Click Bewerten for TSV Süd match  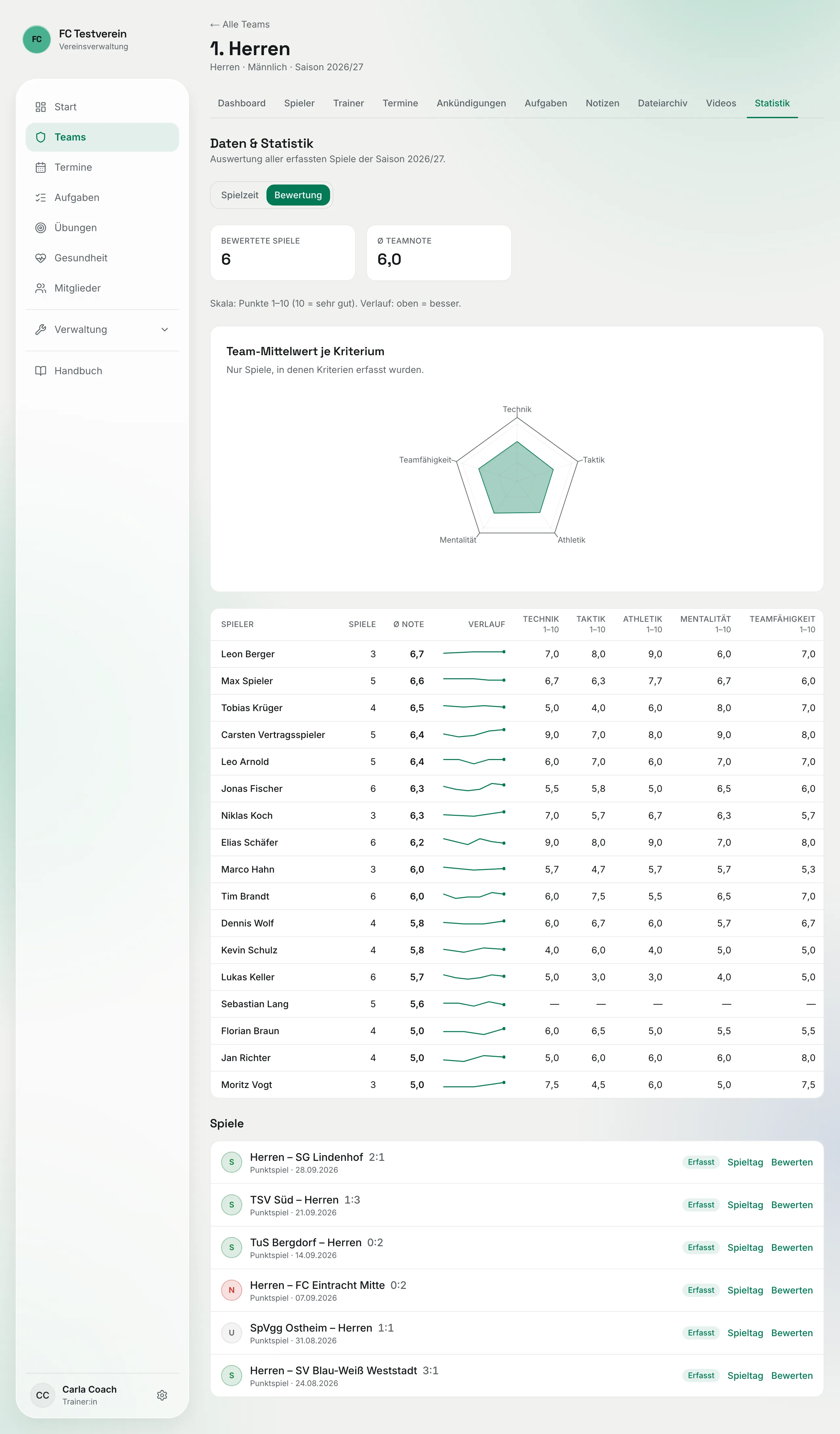792,1205
